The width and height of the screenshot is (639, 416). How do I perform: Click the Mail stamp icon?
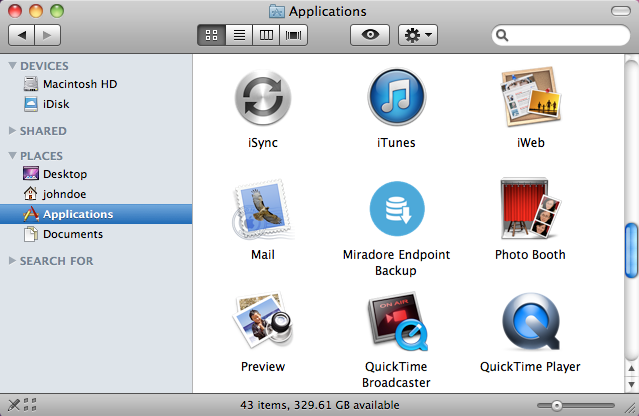click(x=263, y=209)
